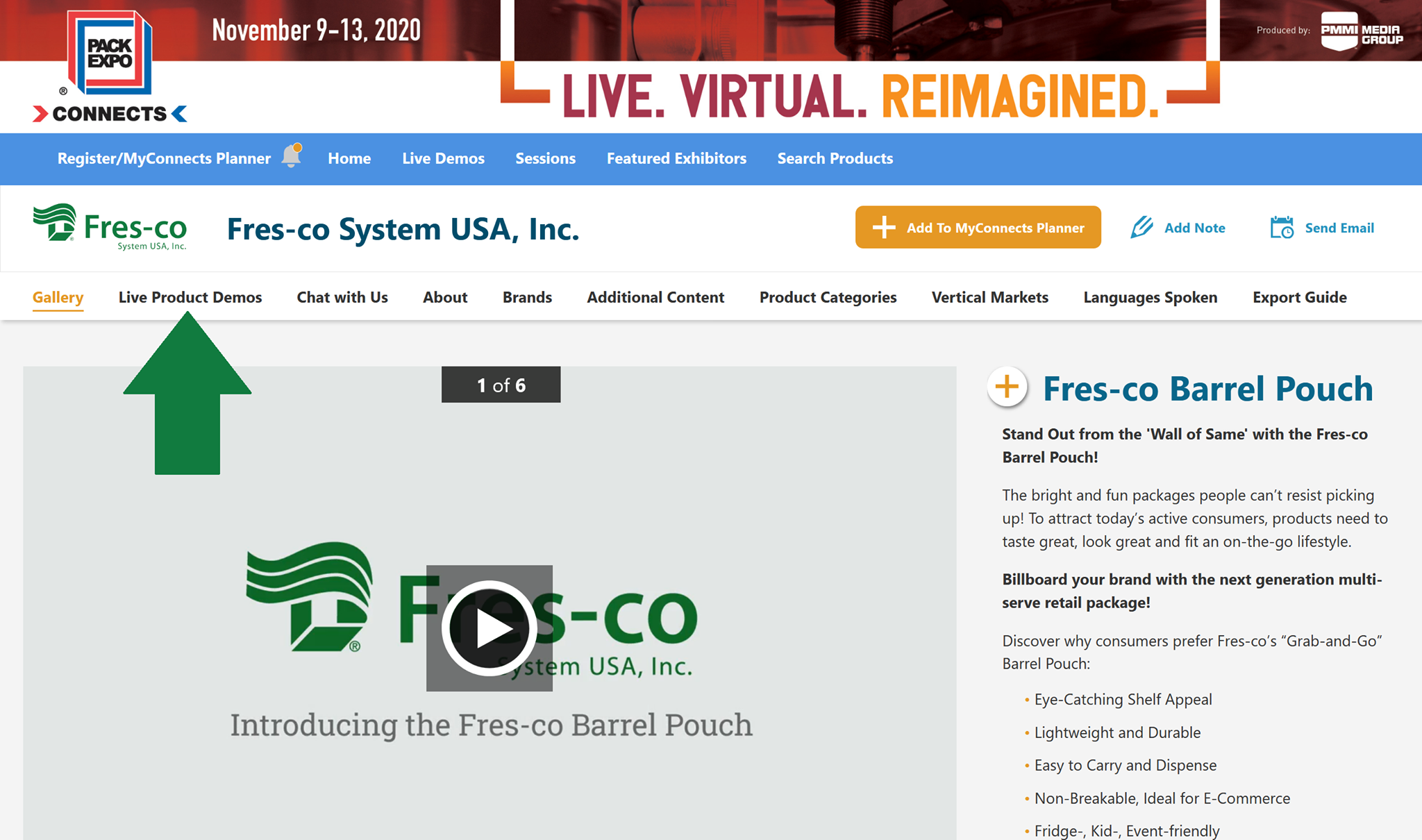The height and width of the screenshot is (840, 1422).
Task: Select the Gallery tab
Action: click(58, 298)
